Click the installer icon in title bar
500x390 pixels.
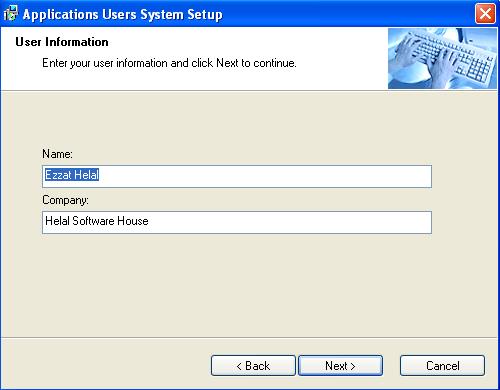point(11,14)
